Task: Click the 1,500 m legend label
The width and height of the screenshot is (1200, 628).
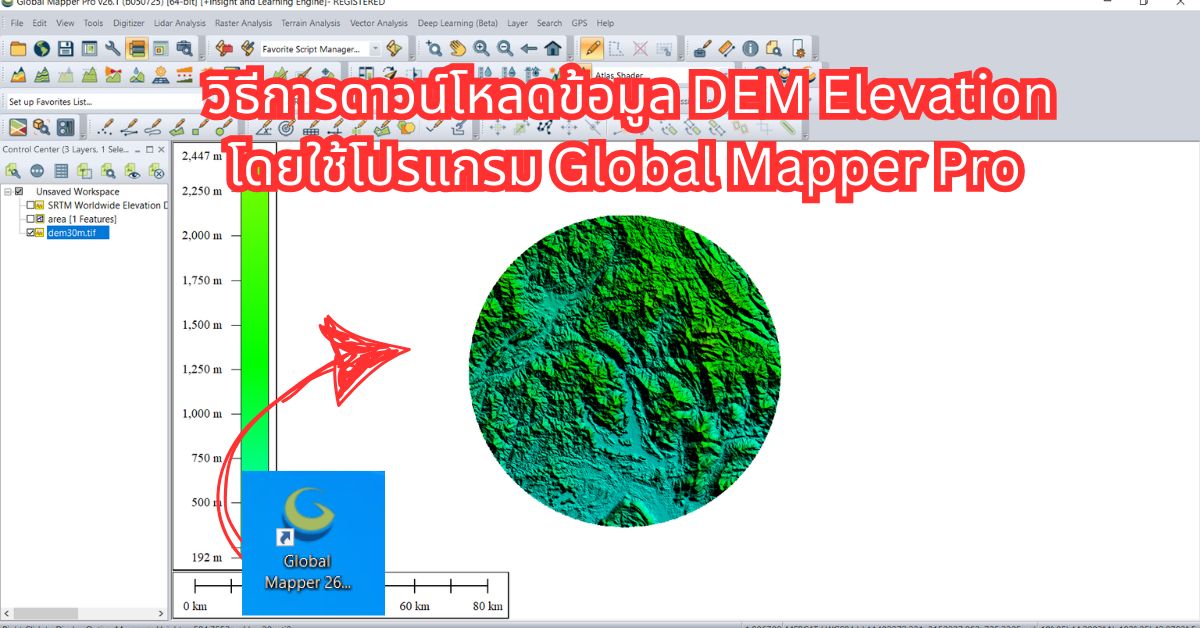Action: [201, 325]
